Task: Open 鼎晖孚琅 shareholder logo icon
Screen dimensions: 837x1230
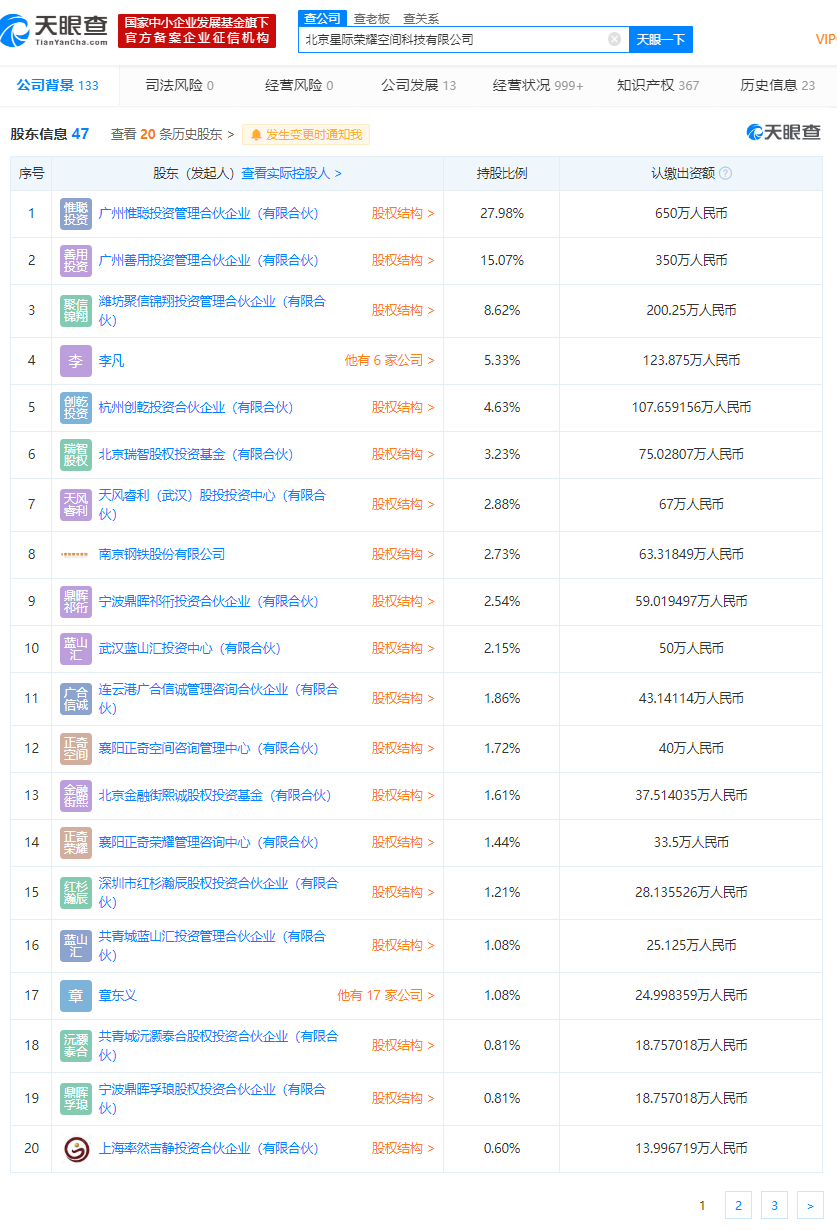Action: (76, 1098)
